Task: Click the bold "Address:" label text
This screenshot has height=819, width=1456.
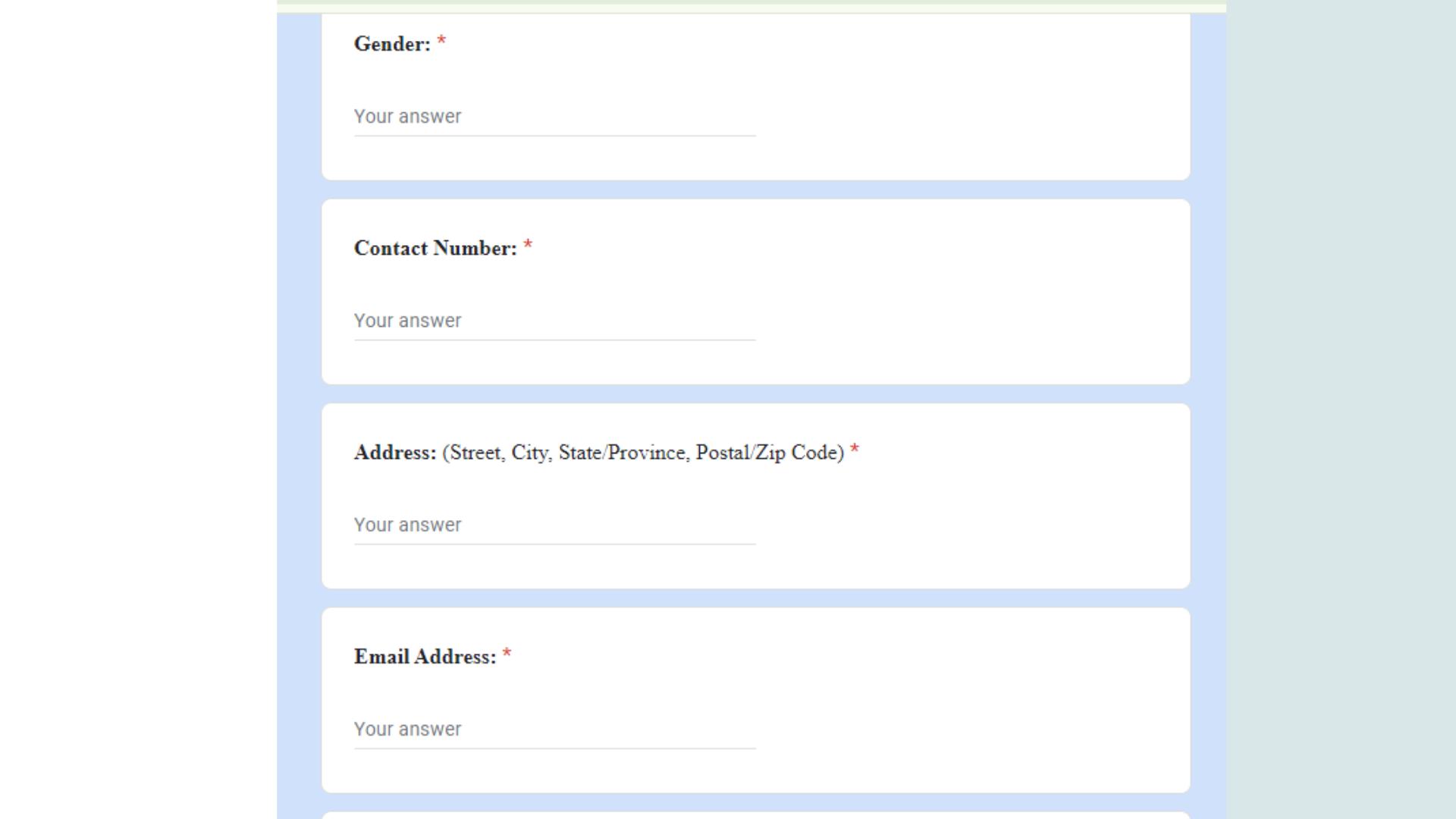Action: point(394,453)
